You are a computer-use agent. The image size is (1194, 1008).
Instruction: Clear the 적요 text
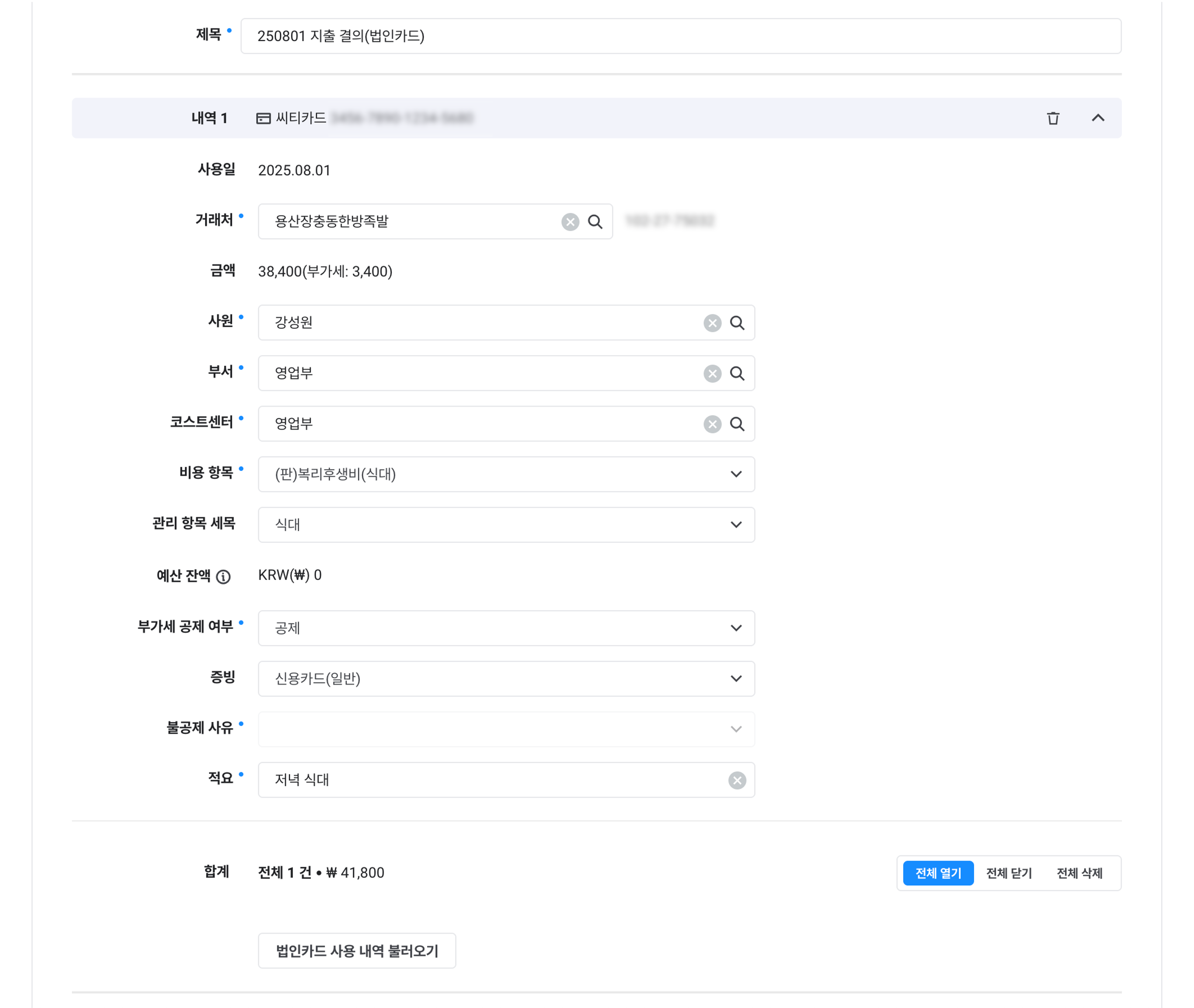737,780
